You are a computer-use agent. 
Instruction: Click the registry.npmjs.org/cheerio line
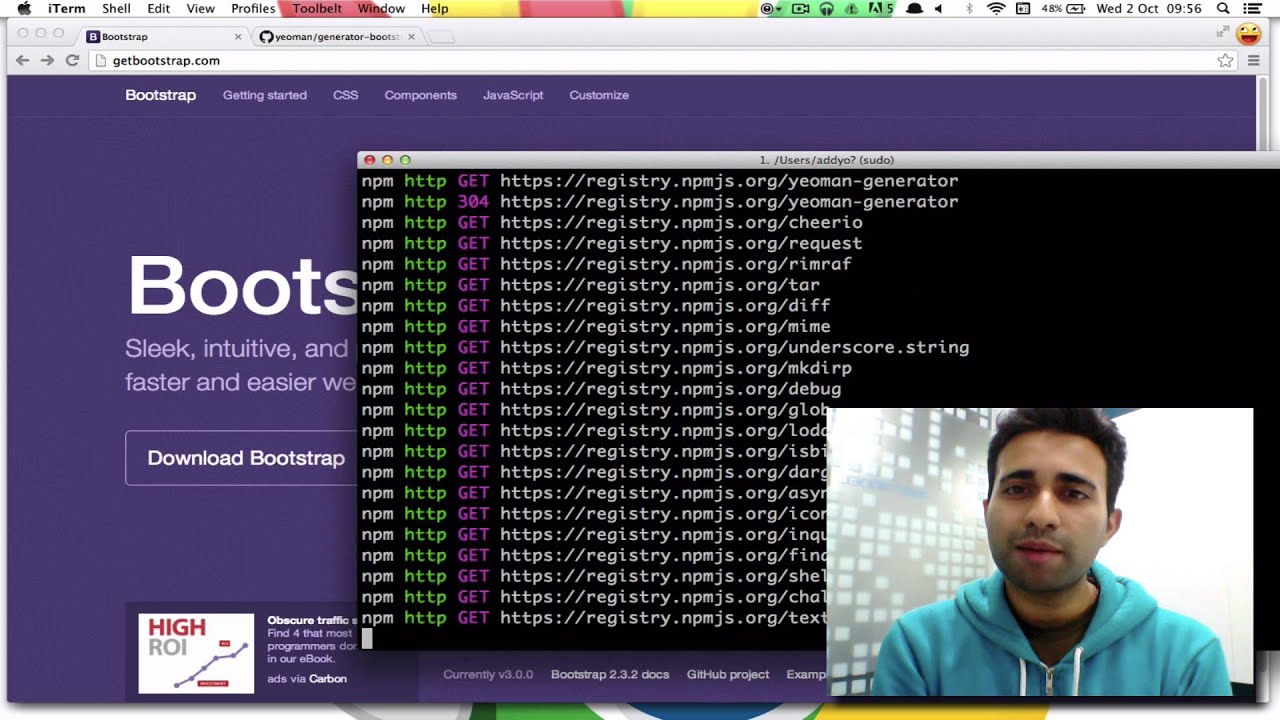[612, 223]
